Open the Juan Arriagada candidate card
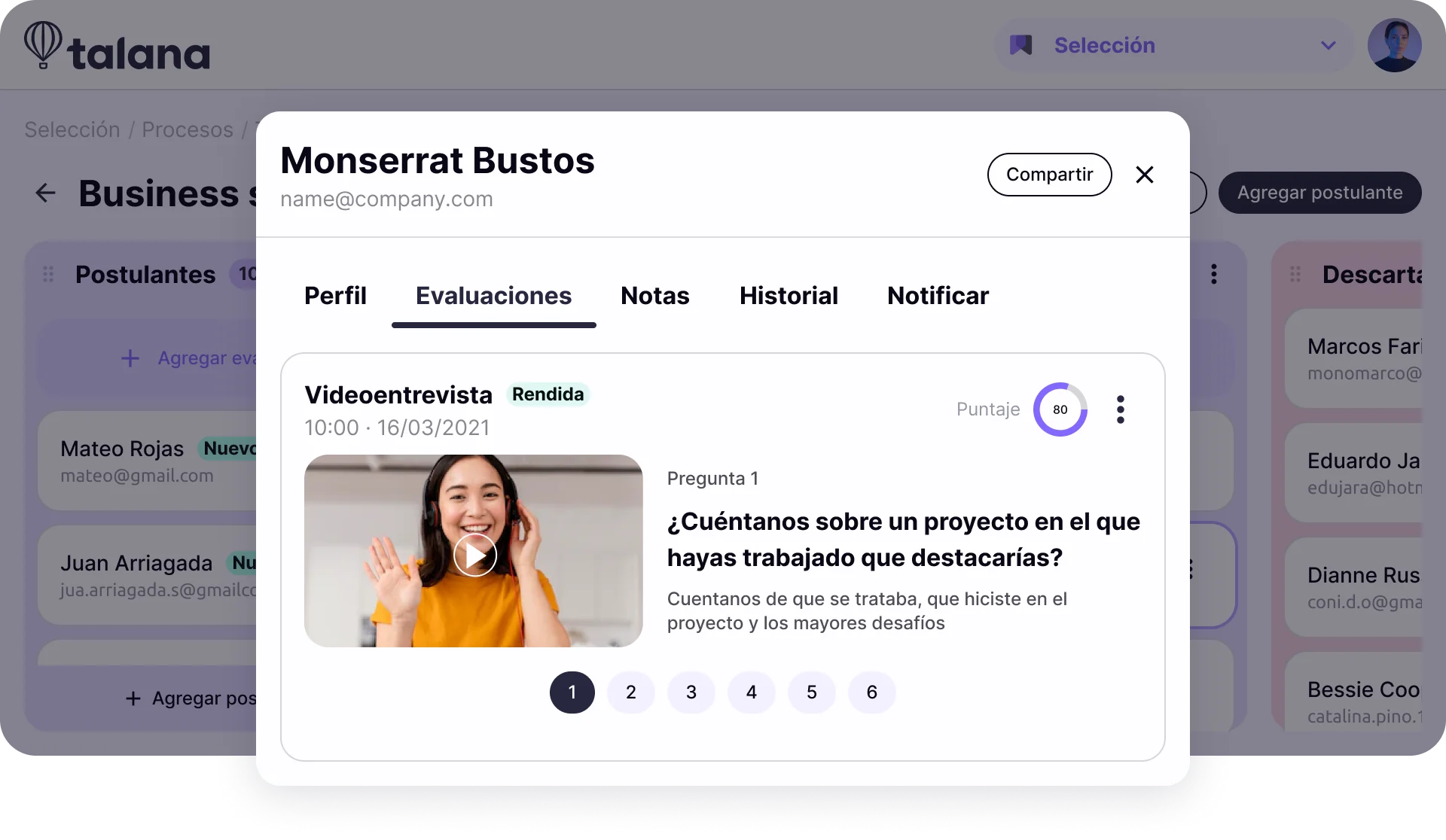The image size is (1446, 840). pos(148,575)
